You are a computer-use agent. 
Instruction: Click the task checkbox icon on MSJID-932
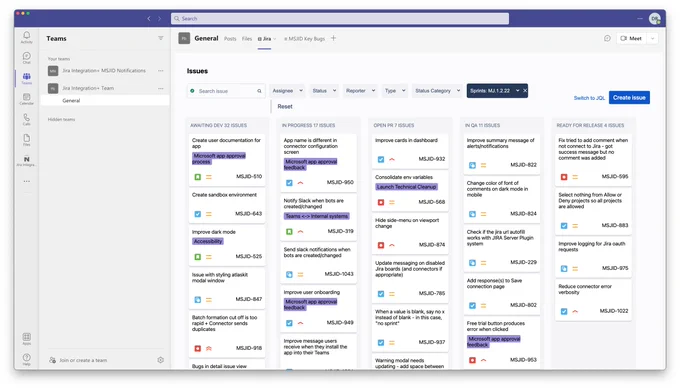381,159
